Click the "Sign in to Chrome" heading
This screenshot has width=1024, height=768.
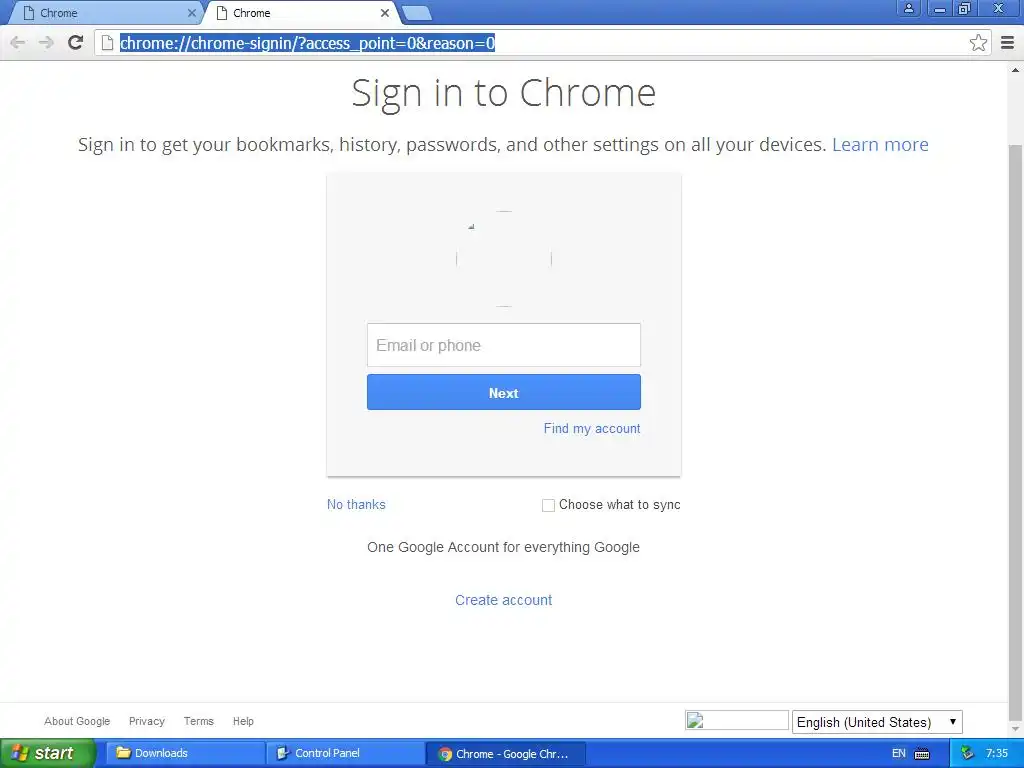(x=504, y=93)
